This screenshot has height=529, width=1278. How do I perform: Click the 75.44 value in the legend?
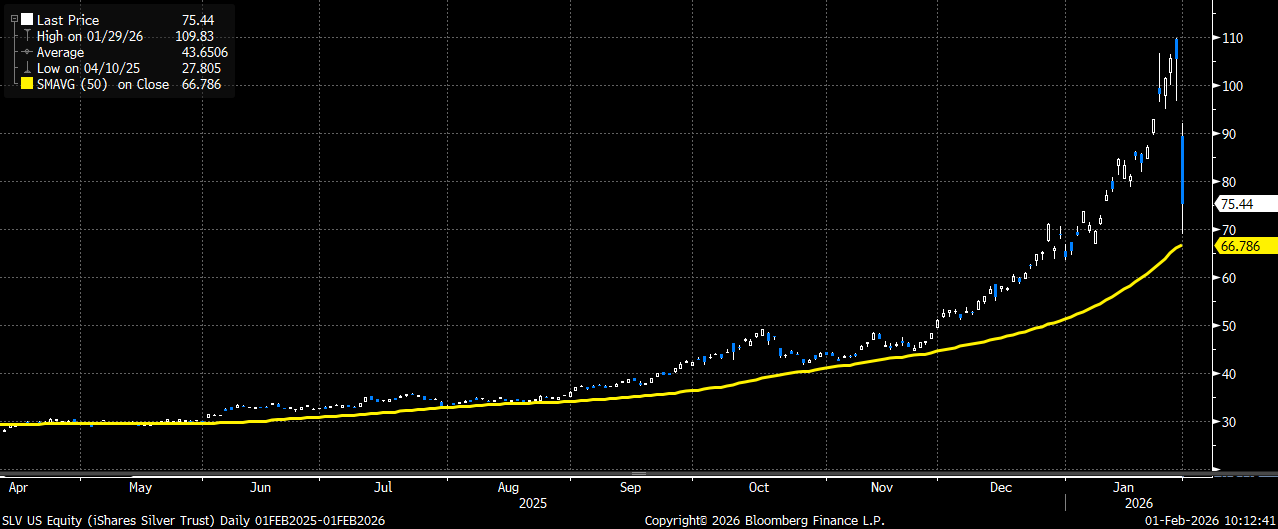point(200,19)
